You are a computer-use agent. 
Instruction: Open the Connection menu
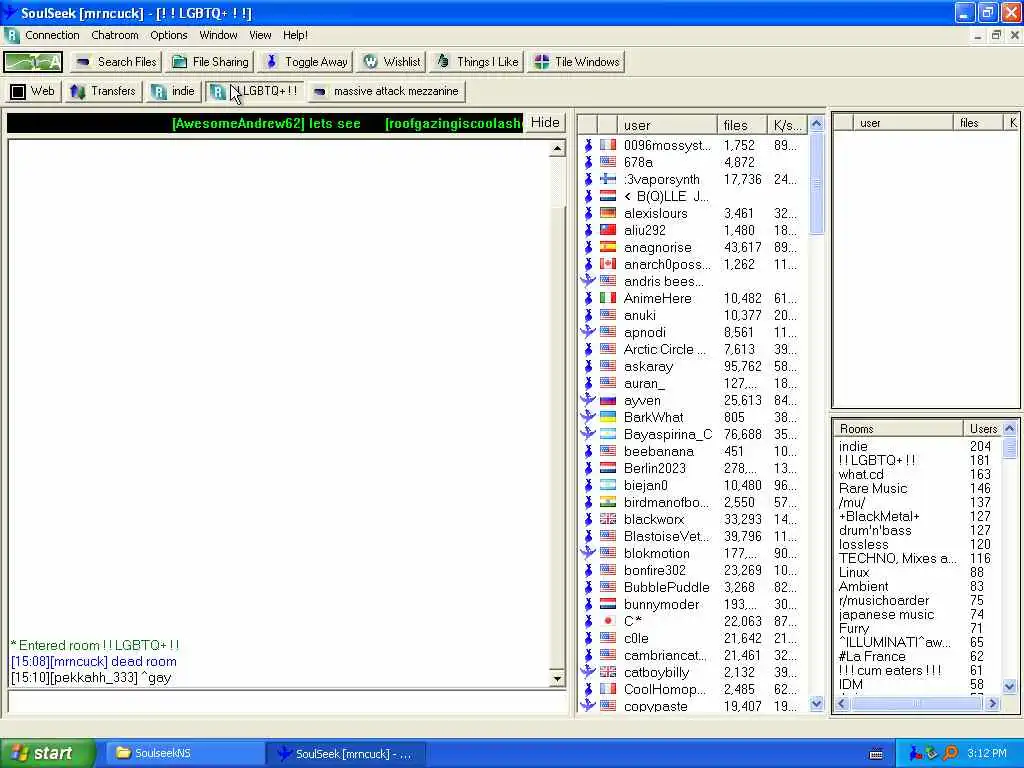(52, 35)
